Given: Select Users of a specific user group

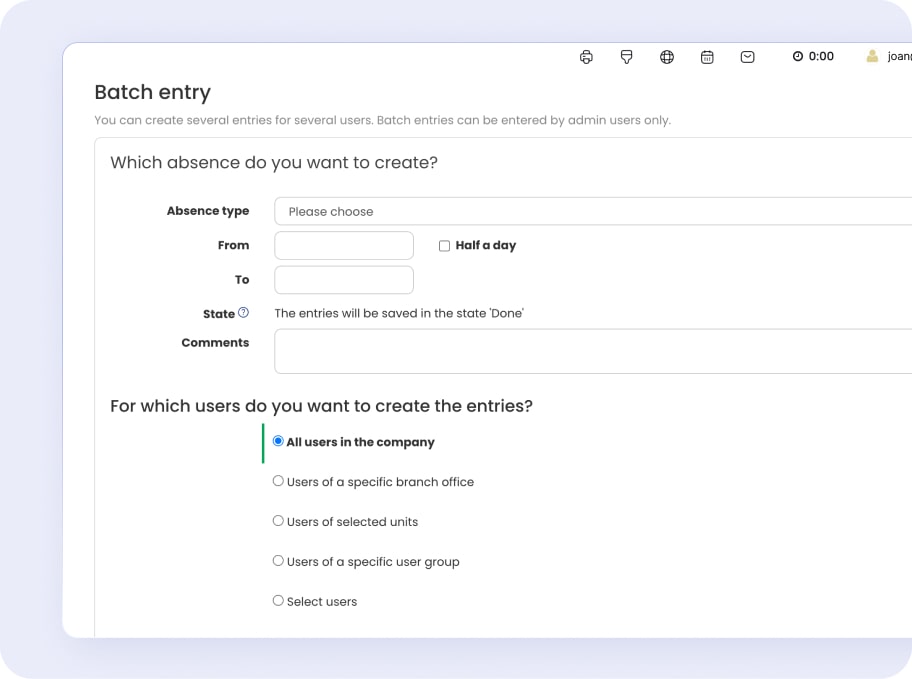Looking at the screenshot, I should pos(278,561).
